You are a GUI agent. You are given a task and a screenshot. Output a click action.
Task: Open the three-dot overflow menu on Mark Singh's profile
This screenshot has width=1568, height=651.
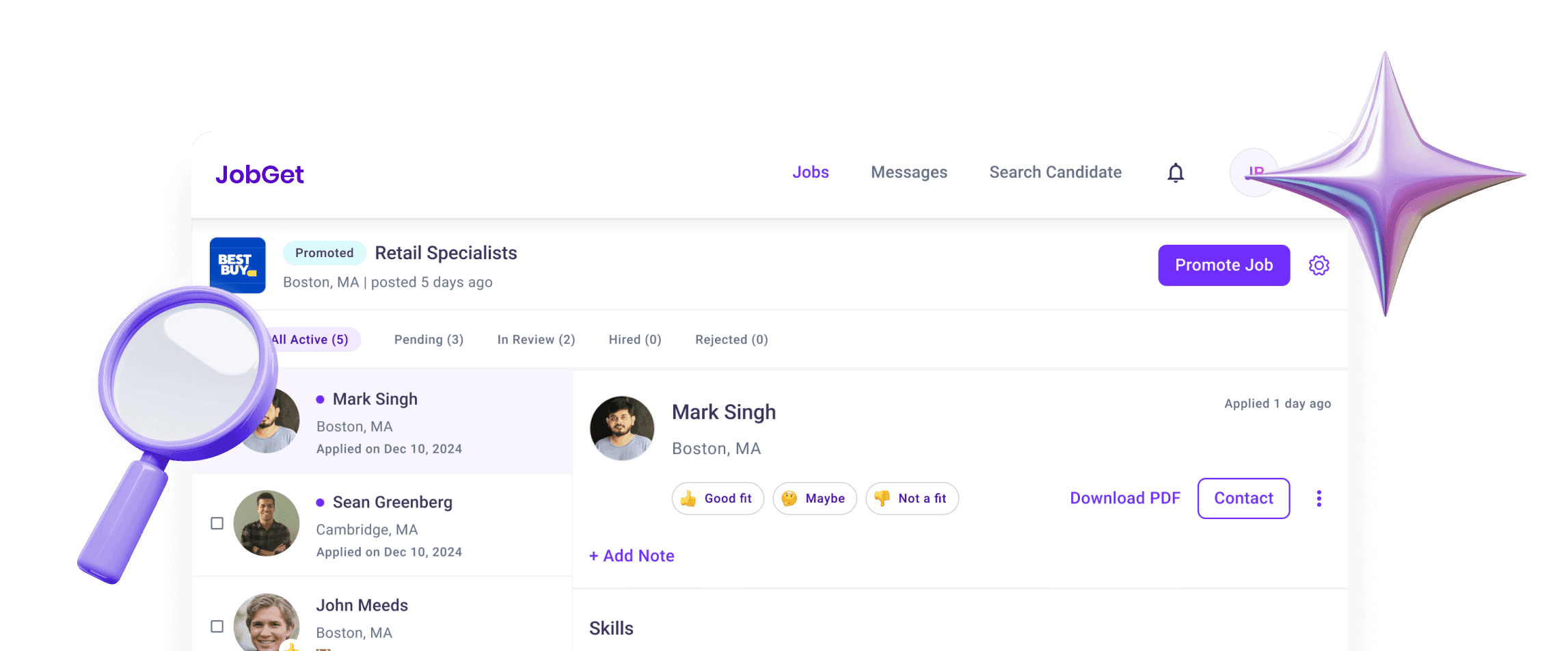tap(1319, 498)
